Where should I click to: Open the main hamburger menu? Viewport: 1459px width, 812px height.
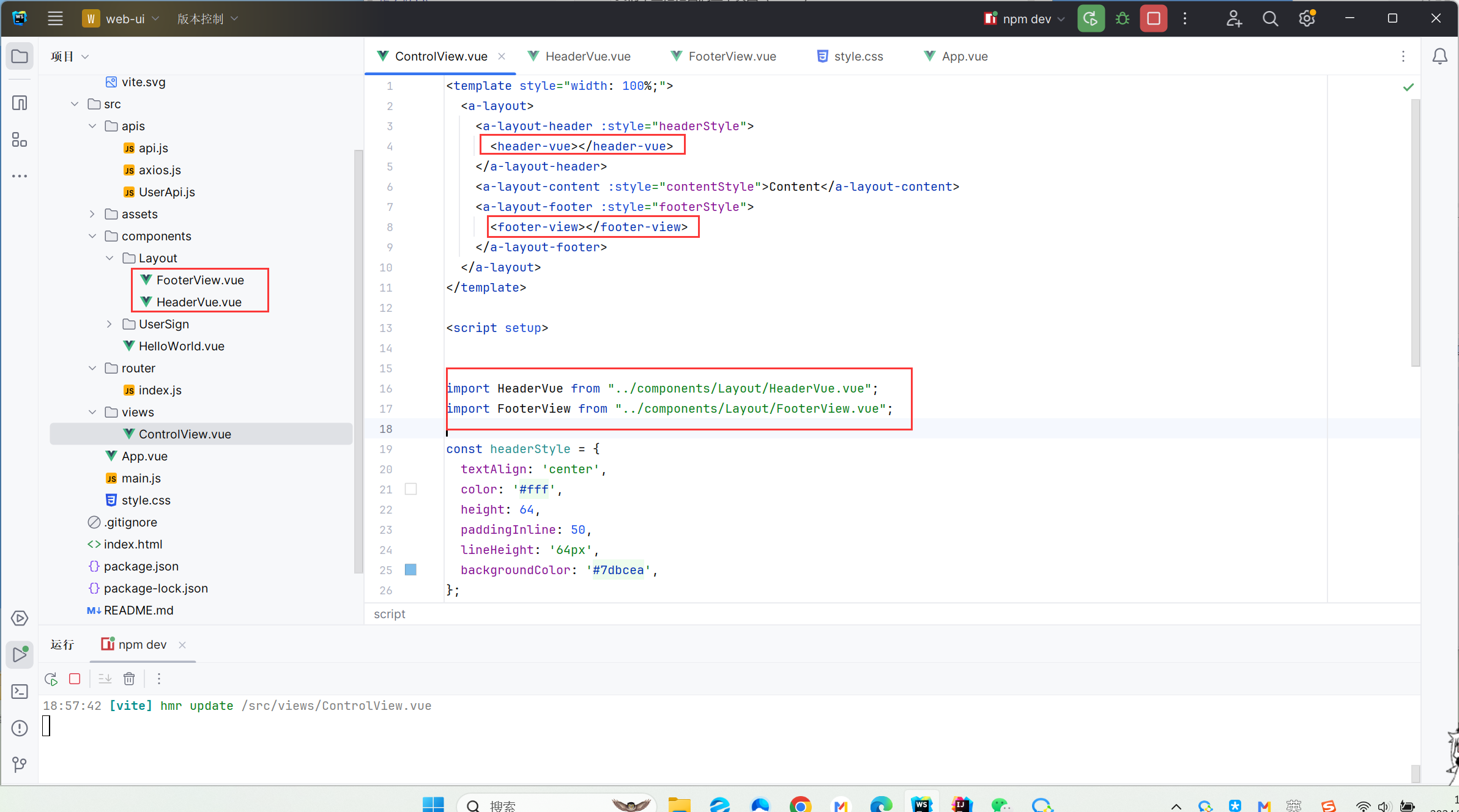[55, 18]
